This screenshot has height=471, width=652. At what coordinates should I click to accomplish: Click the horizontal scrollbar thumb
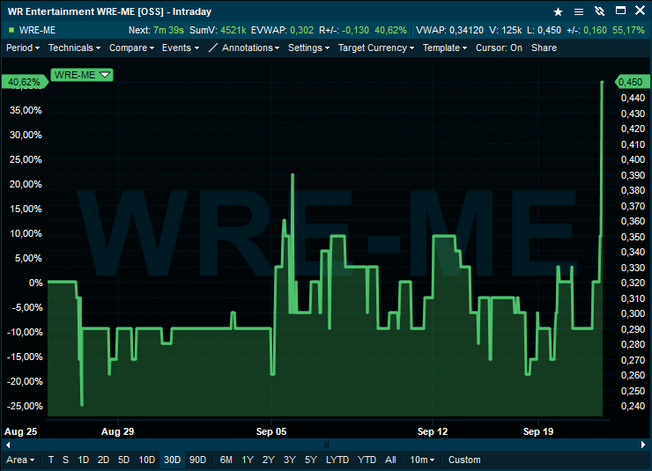click(326, 445)
